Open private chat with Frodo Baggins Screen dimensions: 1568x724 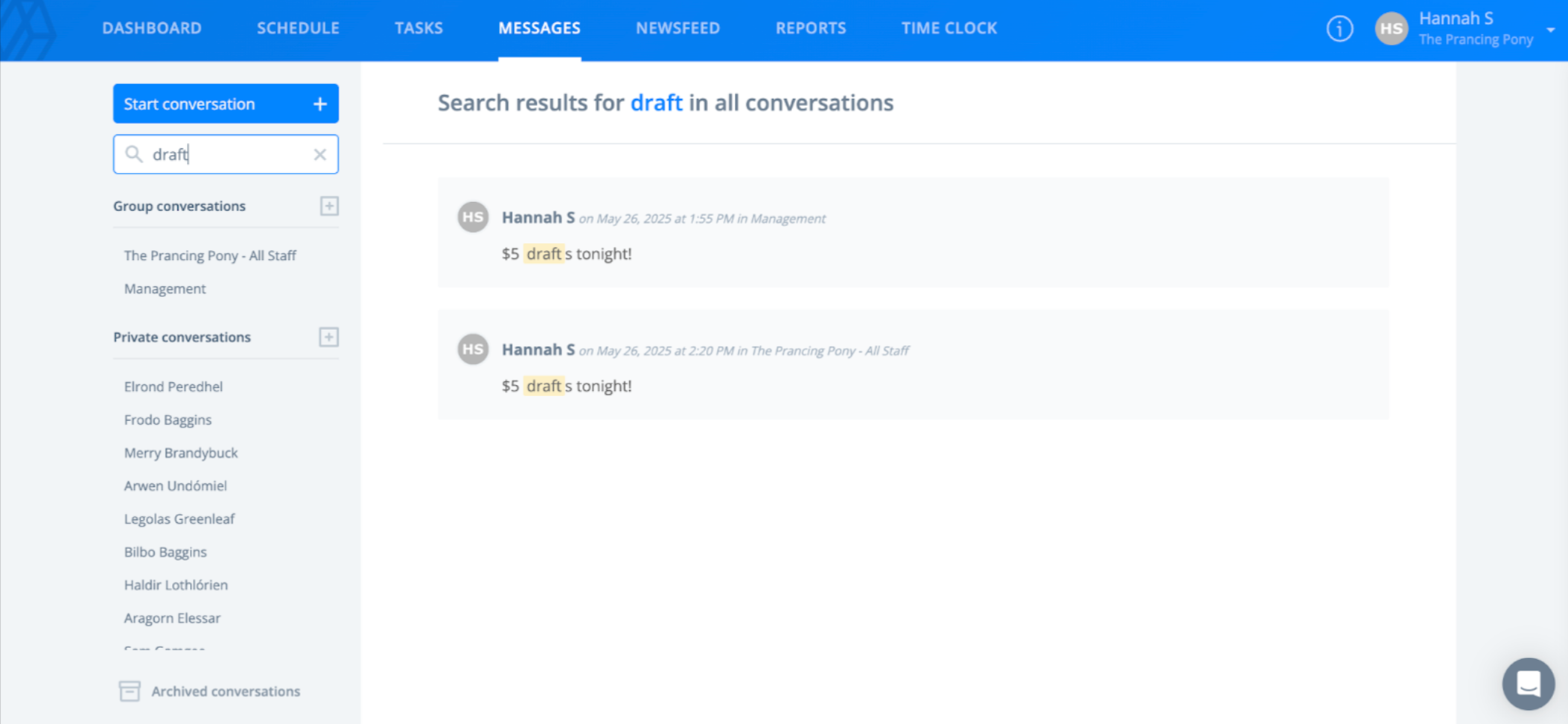168,419
